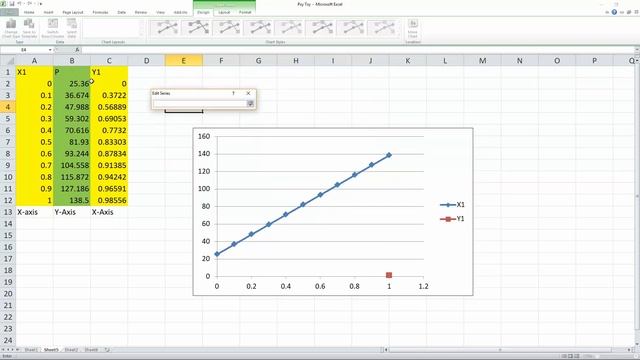Open the Data ribbon tab
This screenshot has width=640, height=360.
(122, 12)
